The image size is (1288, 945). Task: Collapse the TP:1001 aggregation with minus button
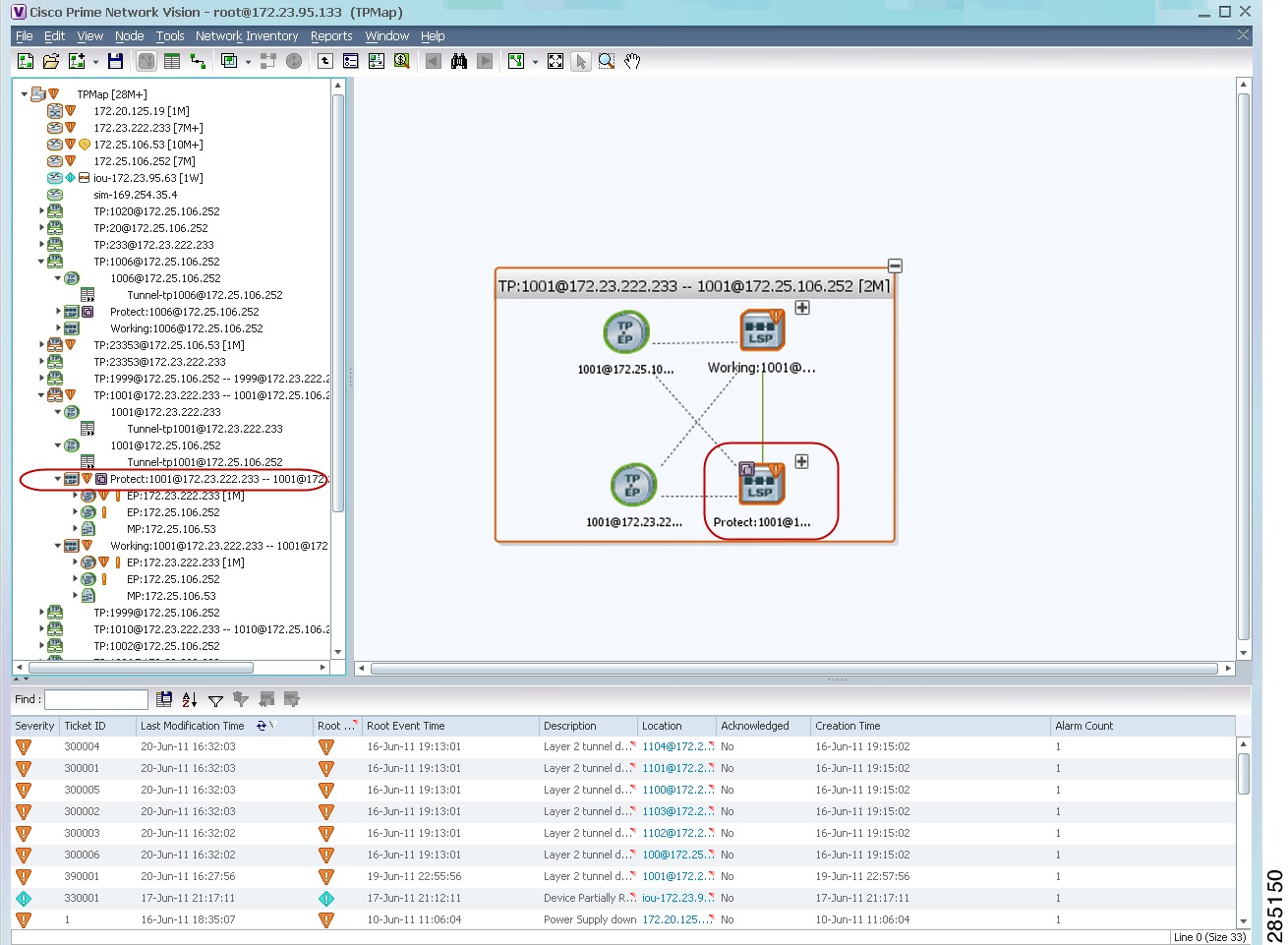pos(895,266)
